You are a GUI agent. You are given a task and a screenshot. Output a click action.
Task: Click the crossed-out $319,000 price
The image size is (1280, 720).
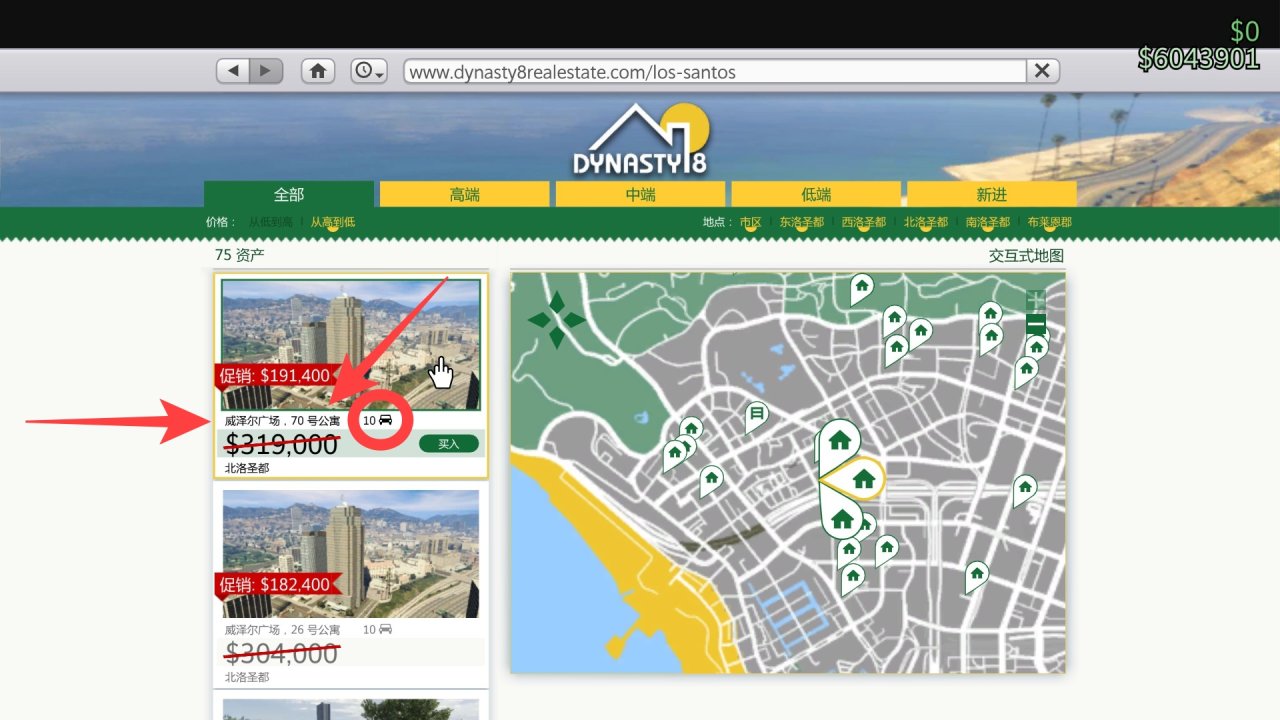pyautogui.click(x=282, y=444)
